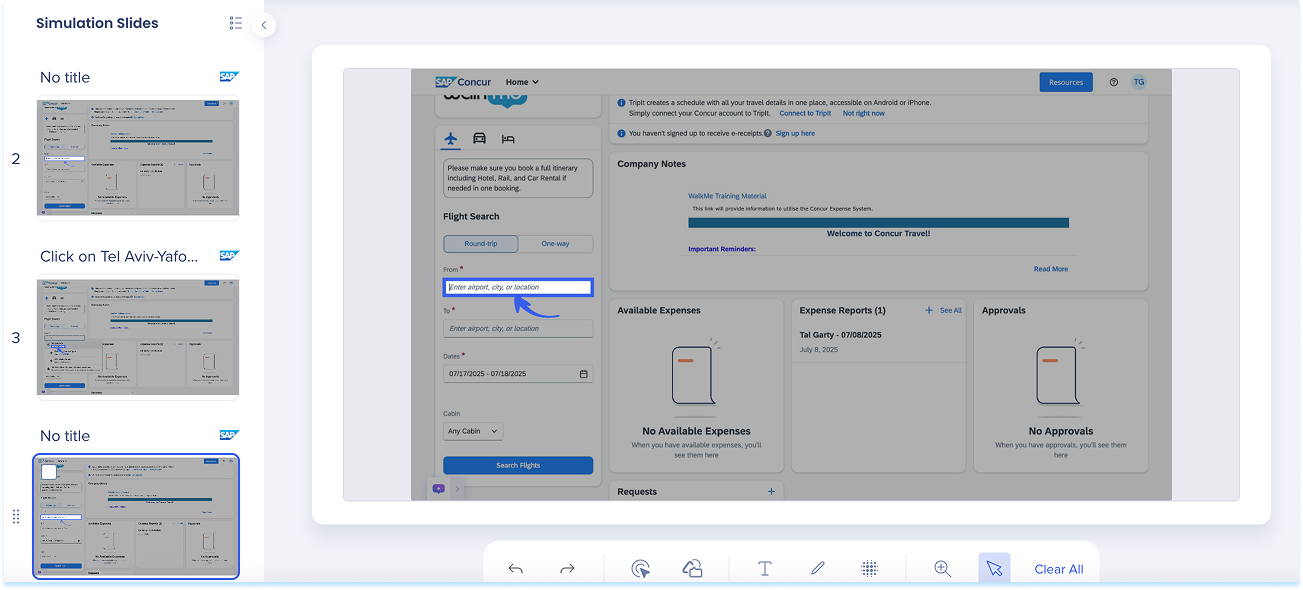This screenshot has height=590, width=1303.
Task: Click Clear All in the toolbar
Action: [x=1059, y=569]
